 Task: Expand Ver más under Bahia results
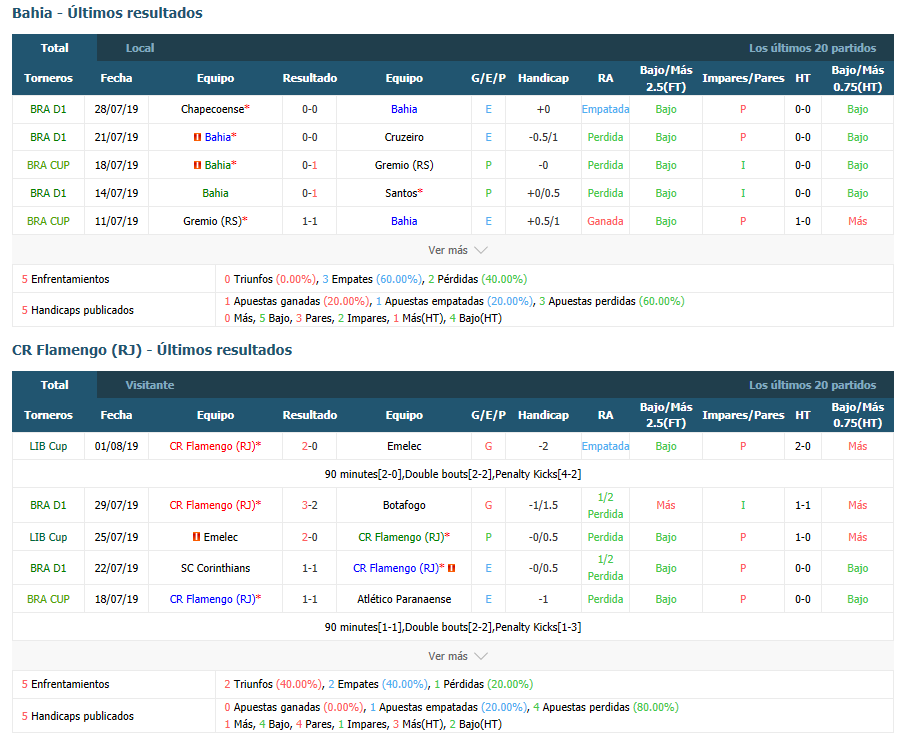pos(458,250)
